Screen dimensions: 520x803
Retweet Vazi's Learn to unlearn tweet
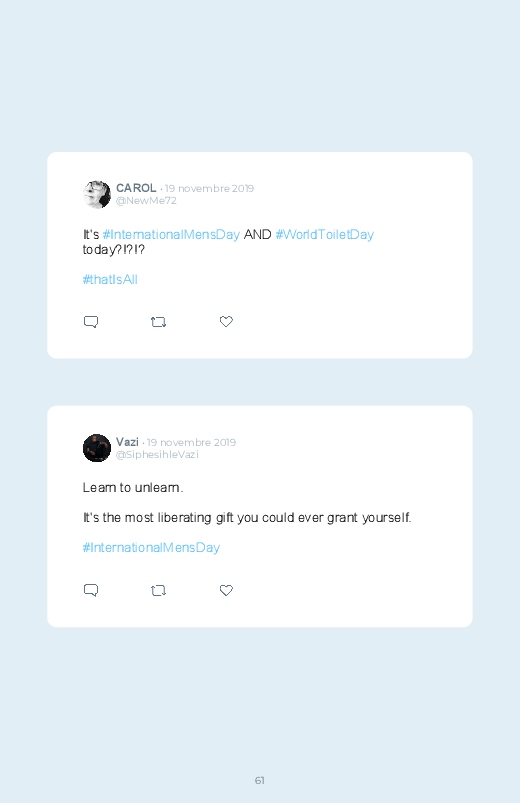pyautogui.click(x=158, y=590)
